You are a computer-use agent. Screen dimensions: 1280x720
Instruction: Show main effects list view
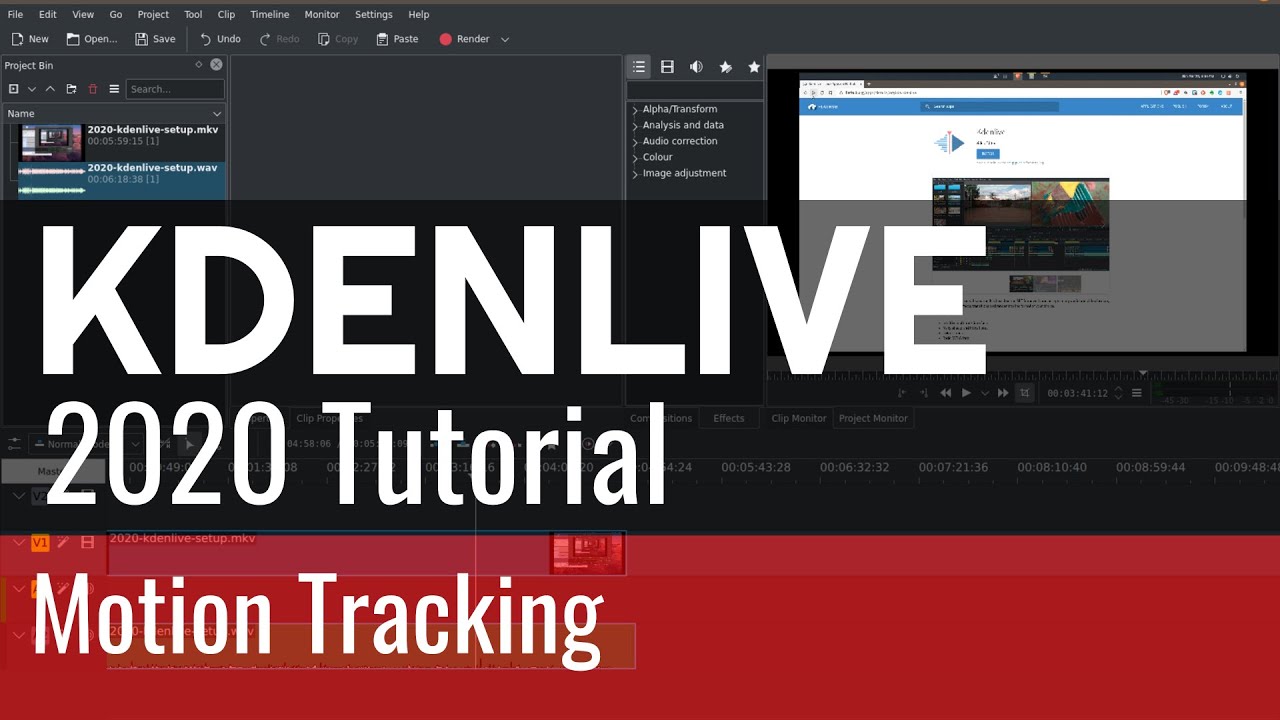639,67
